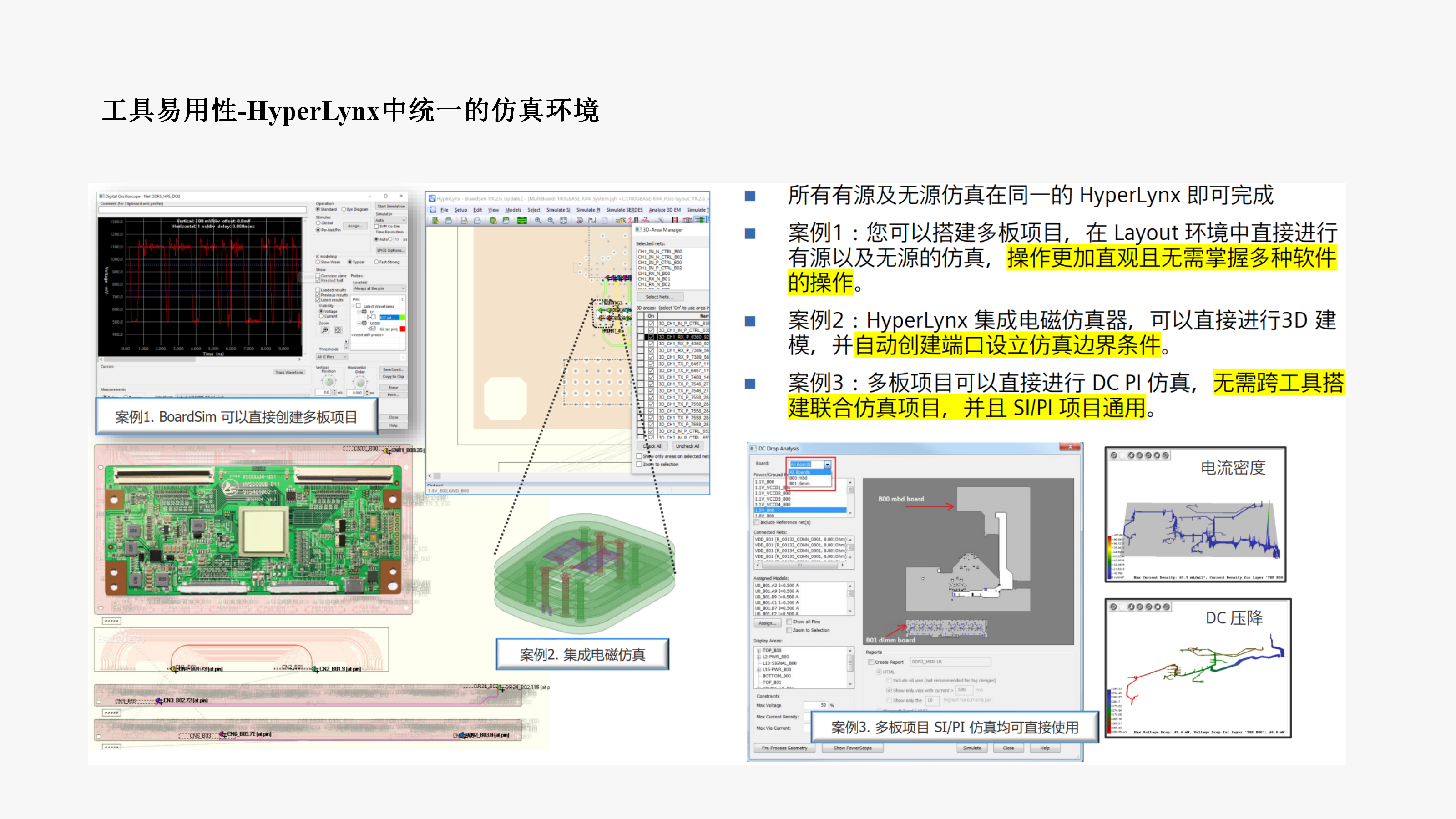Open the All IC Pins thresholds dropdown
Image resolution: width=1456 pixels, height=819 pixels.
pyautogui.click(x=332, y=357)
